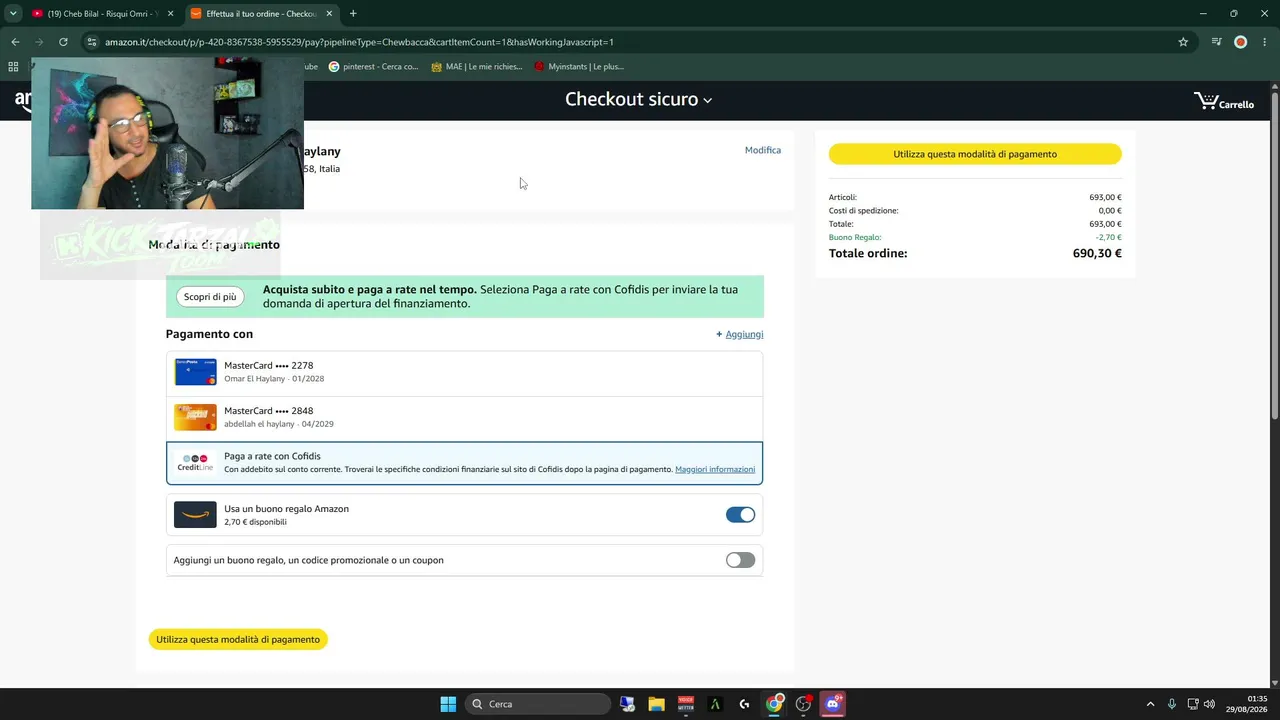
Task: Click the 'Articoli:' label
Action: point(843,198)
